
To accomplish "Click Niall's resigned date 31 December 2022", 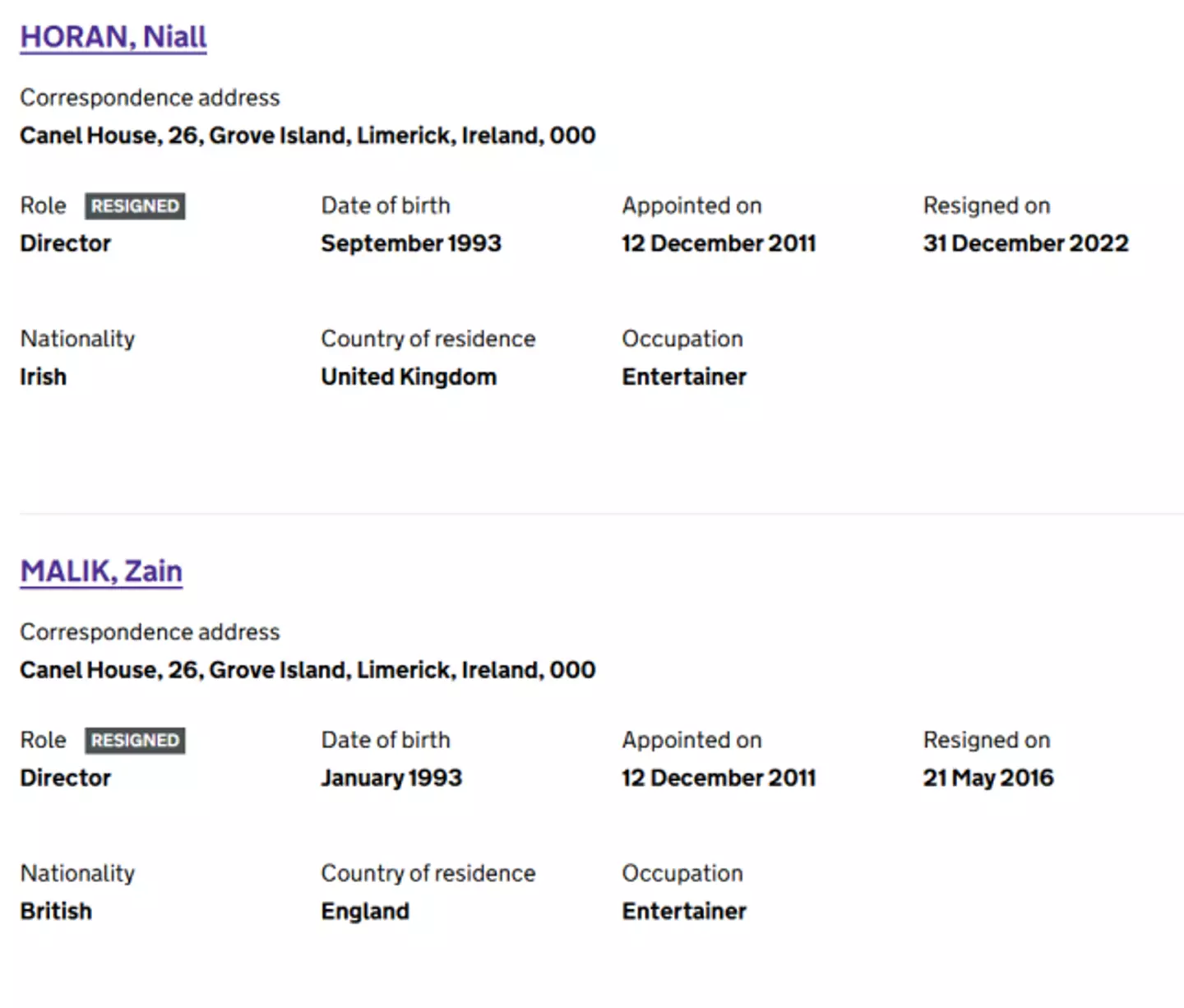I will 1025,243.
